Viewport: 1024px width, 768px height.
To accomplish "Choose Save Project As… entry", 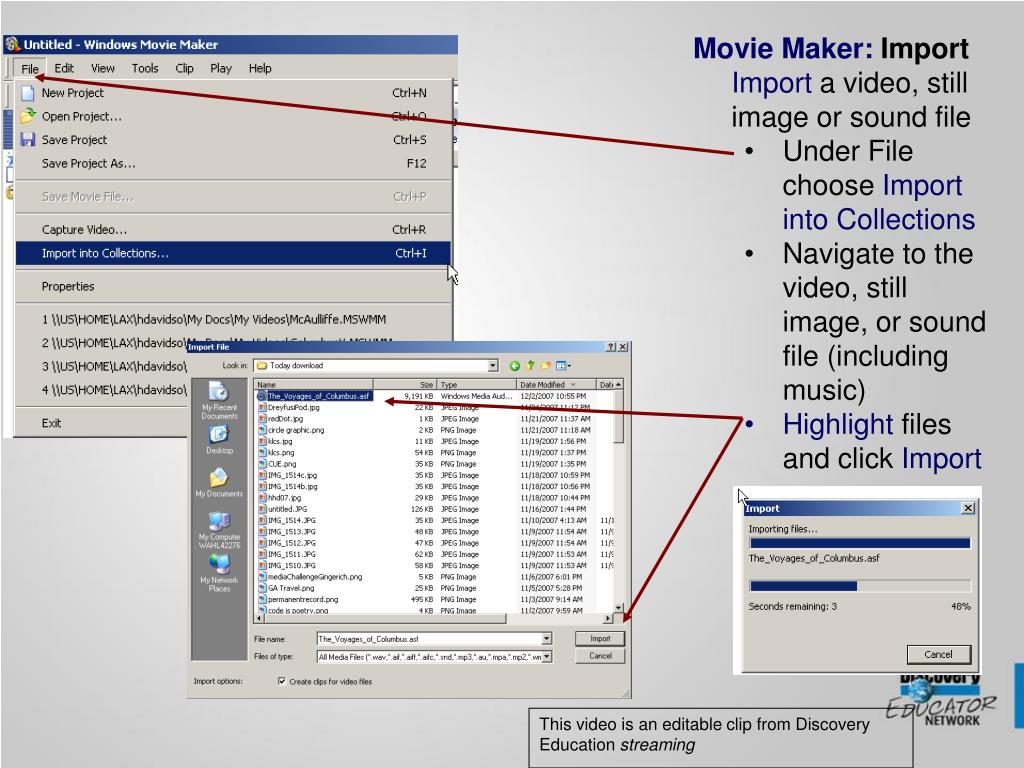I will pyautogui.click(x=233, y=163).
